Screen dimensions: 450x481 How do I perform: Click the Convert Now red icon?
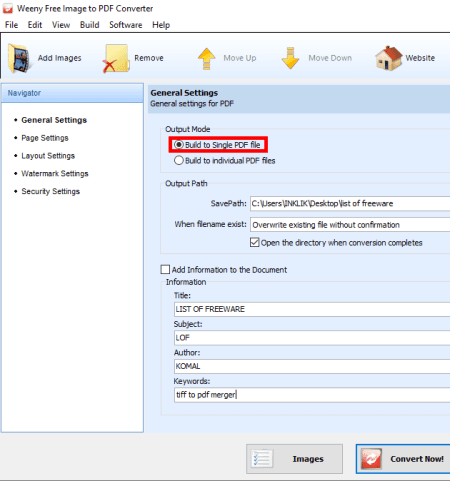tap(371, 458)
